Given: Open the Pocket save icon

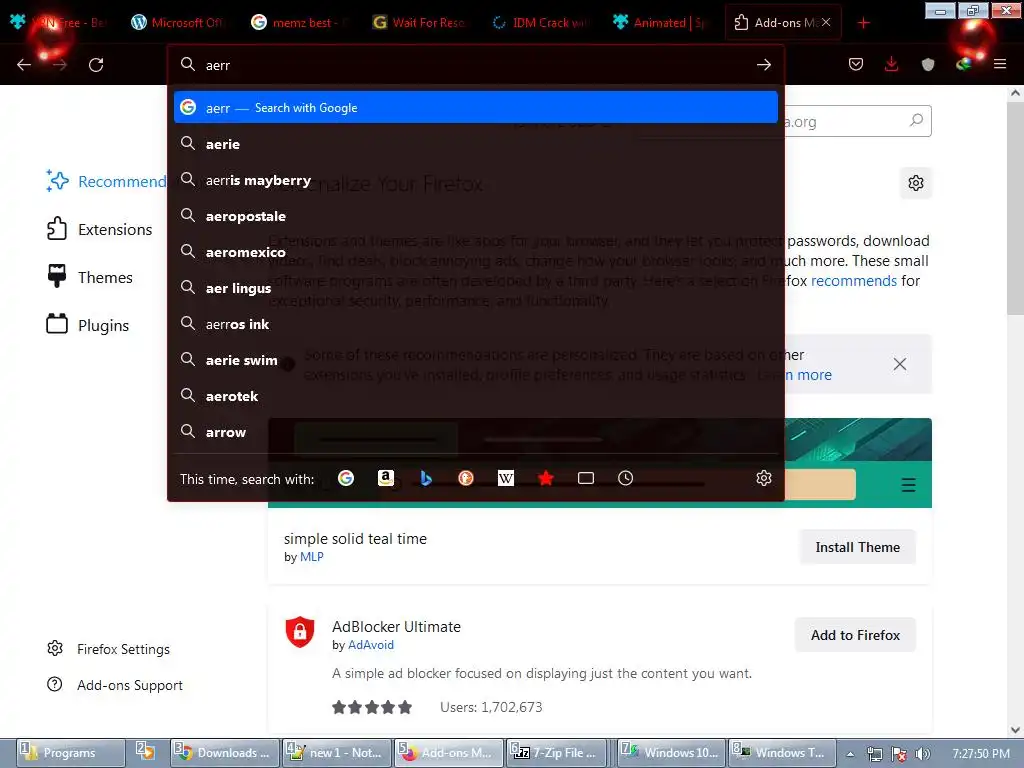Looking at the screenshot, I should click(856, 64).
